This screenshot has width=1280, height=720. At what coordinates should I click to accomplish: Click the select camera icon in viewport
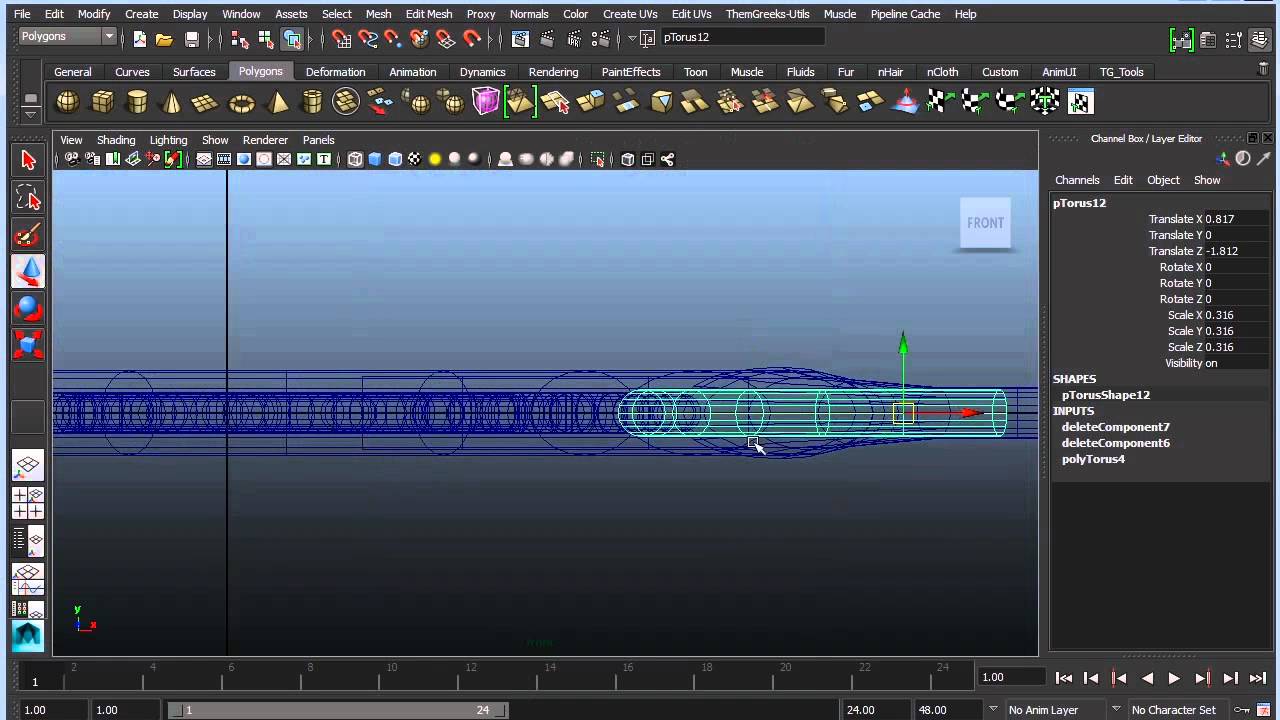[x=72, y=159]
